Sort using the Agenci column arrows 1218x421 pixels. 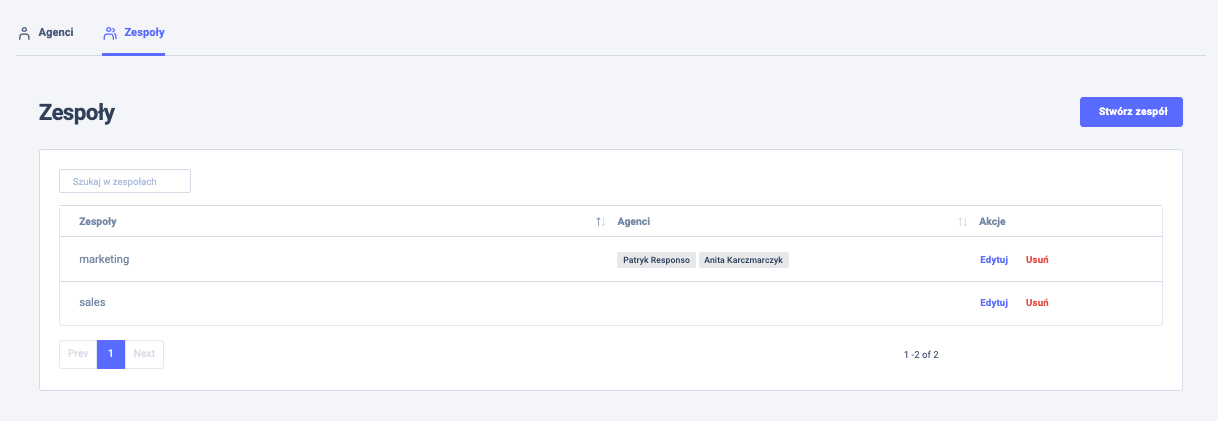point(962,221)
